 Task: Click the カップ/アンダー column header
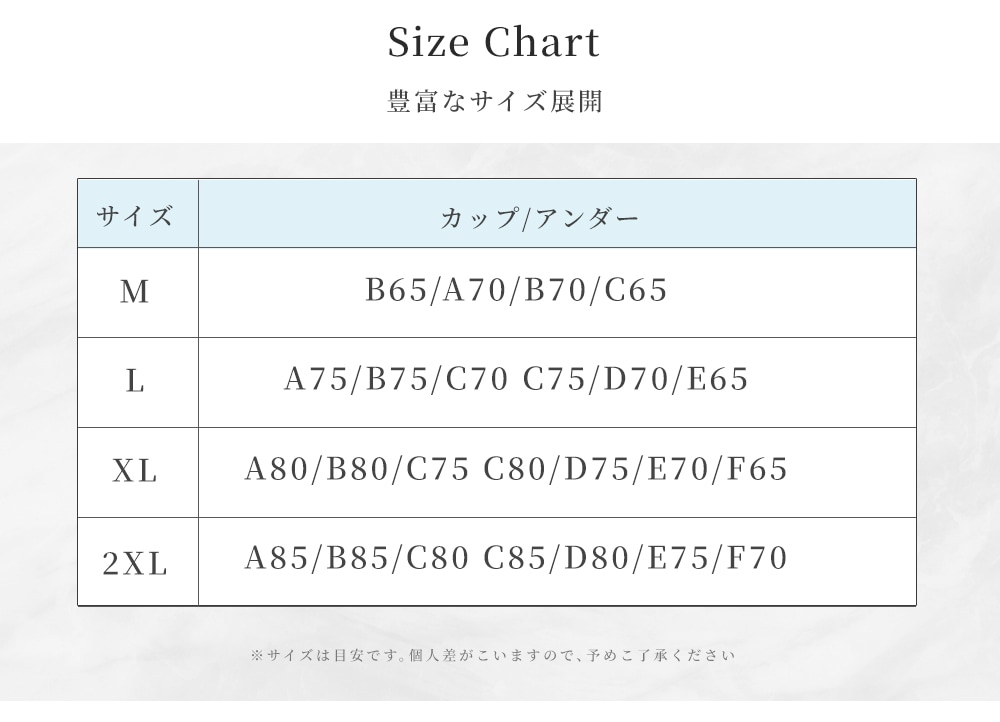(x=539, y=218)
